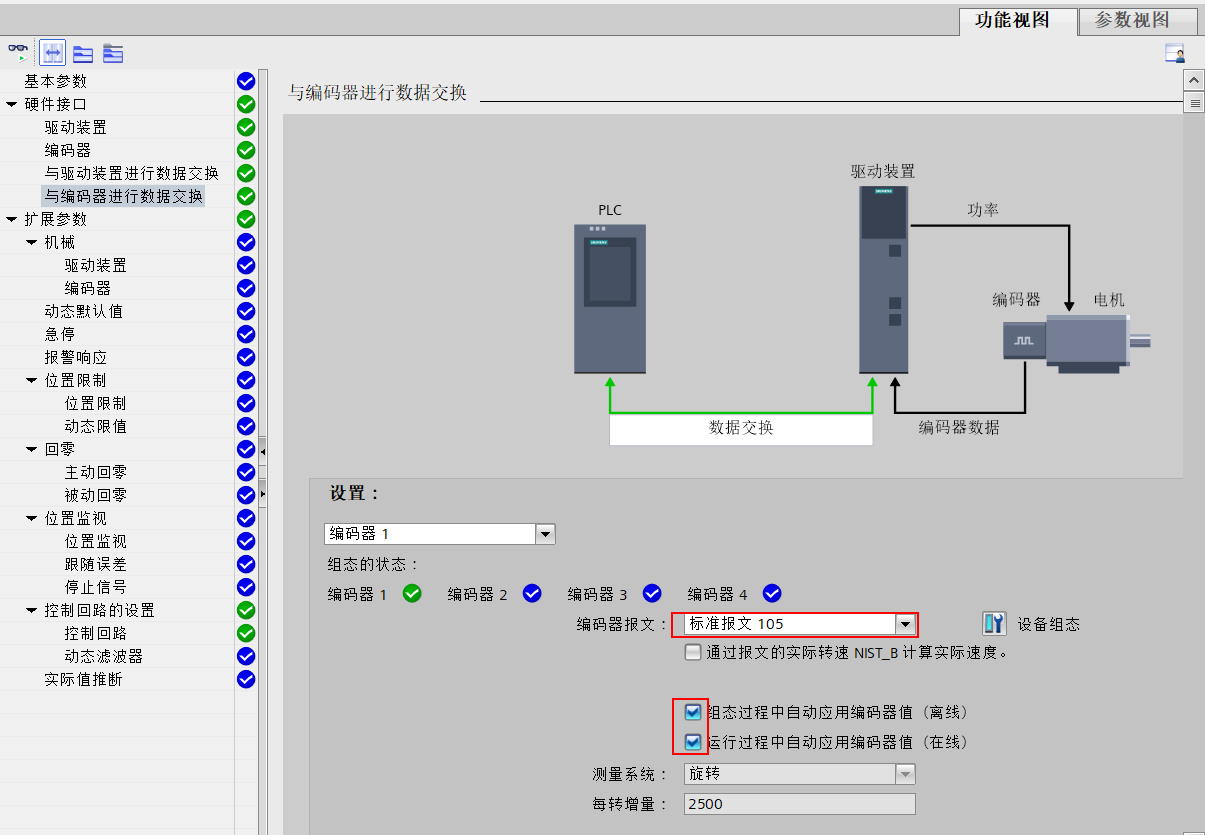Uncheck 运行过程中自动应用编码器值（在线）
Image resolution: width=1205 pixels, height=835 pixels.
(692, 740)
